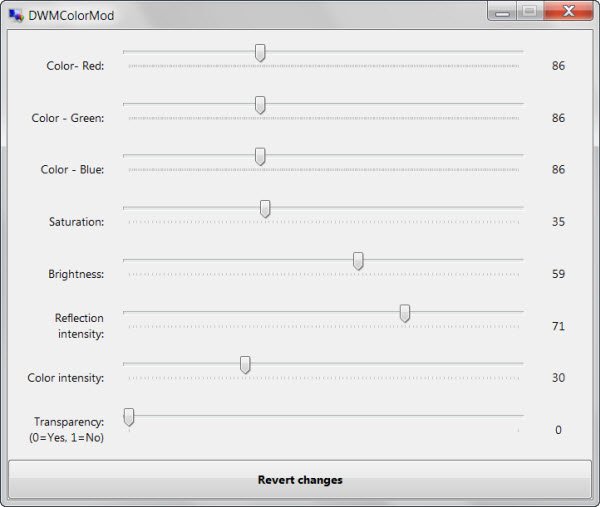Click the 'Transparency: (0=Yes, 1=No)' label

67,430
